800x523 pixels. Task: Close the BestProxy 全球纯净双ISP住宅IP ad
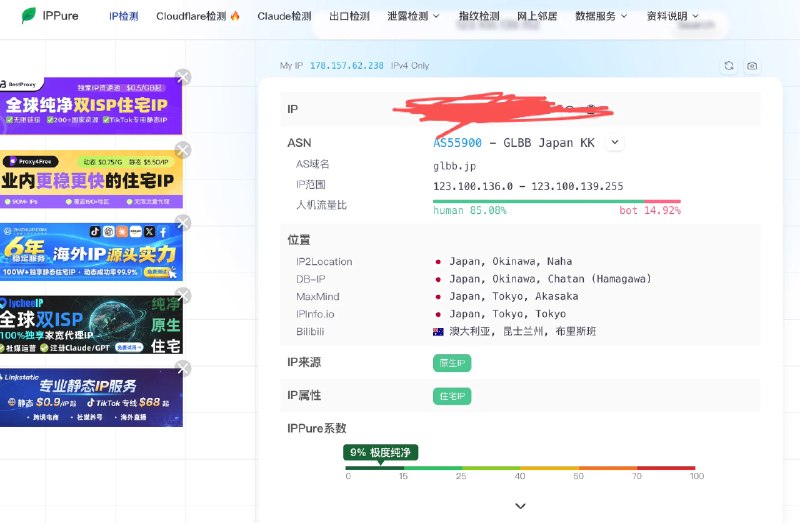point(183,77)
